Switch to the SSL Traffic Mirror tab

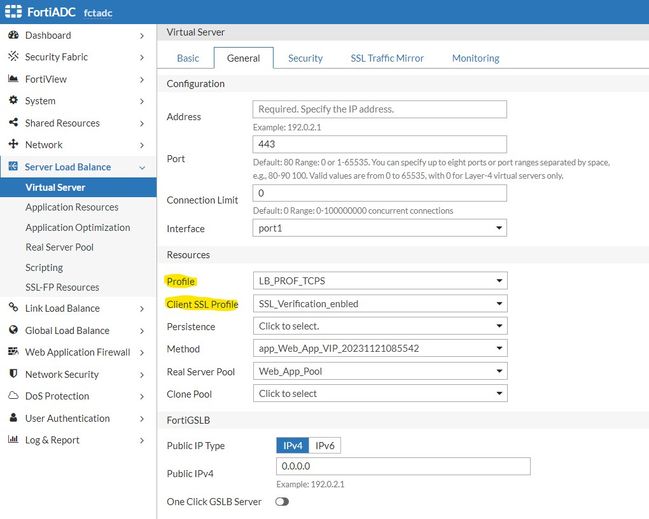point(386,58)
